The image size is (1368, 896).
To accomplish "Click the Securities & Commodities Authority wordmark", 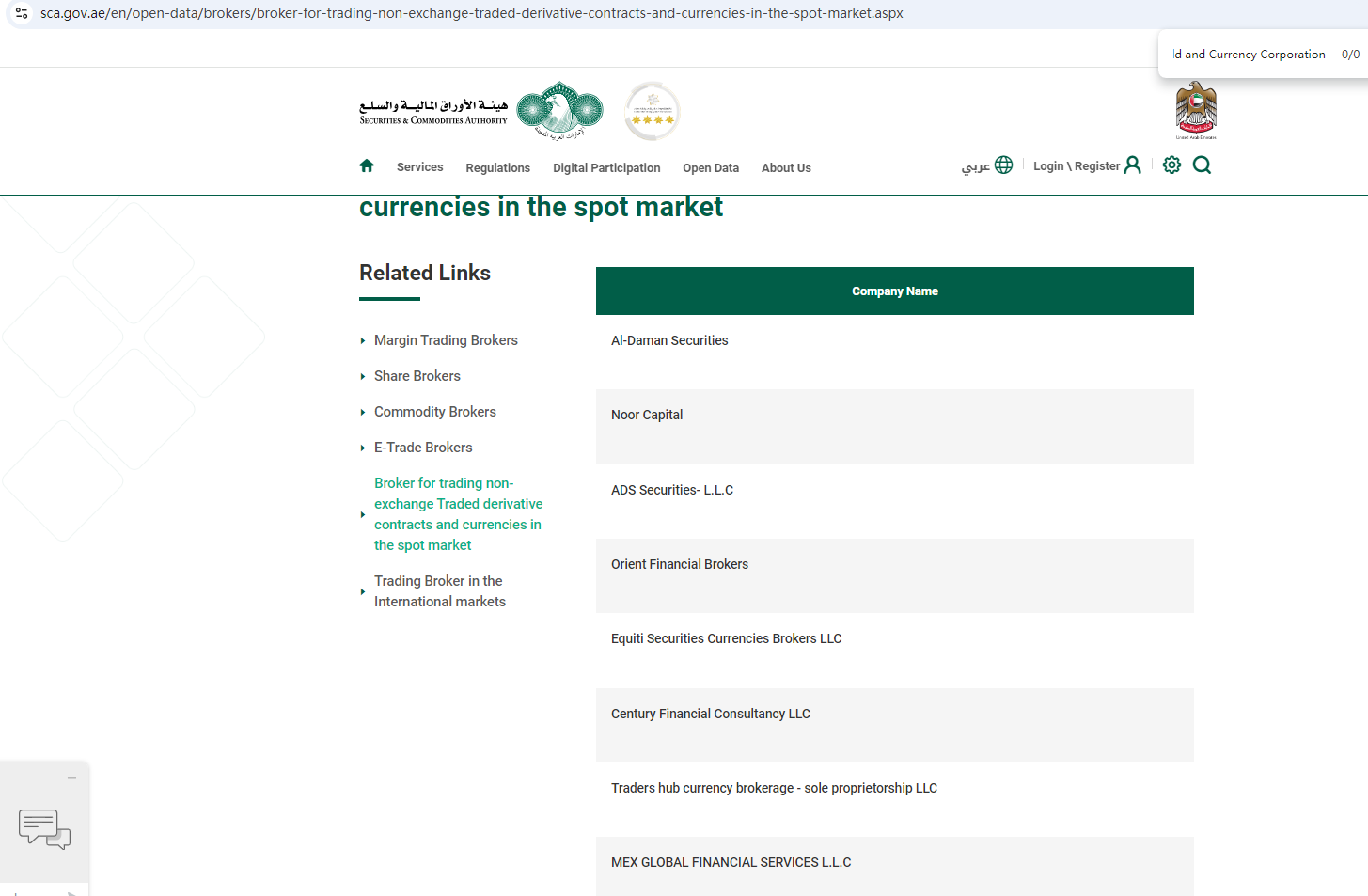I will pyautogui.click(x=433, y=112).
